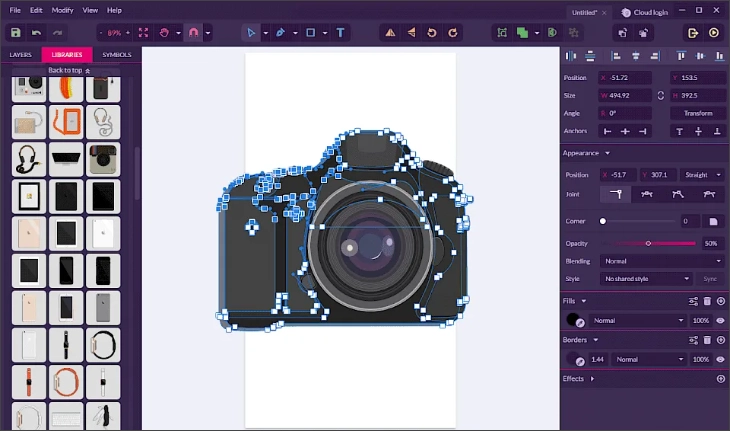Switch to the Layers tab
The image size is (730, 431).
[20, 54]
